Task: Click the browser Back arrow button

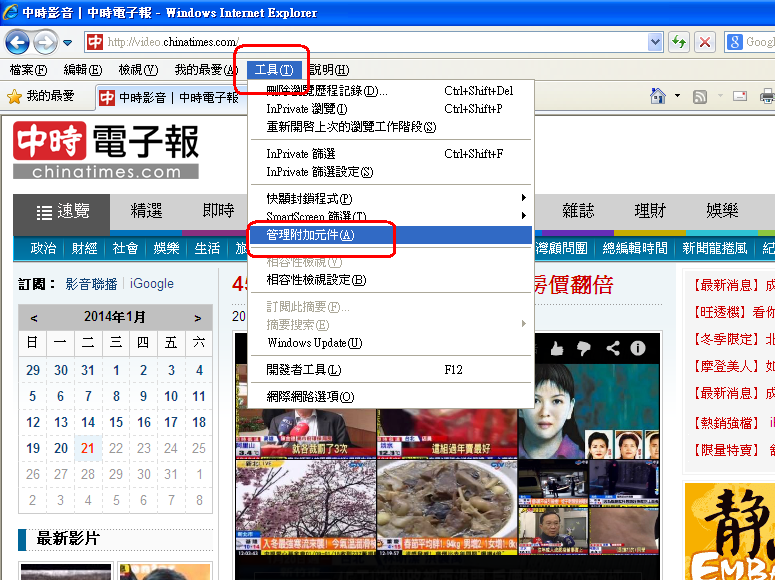Action: tap(17, 43)
